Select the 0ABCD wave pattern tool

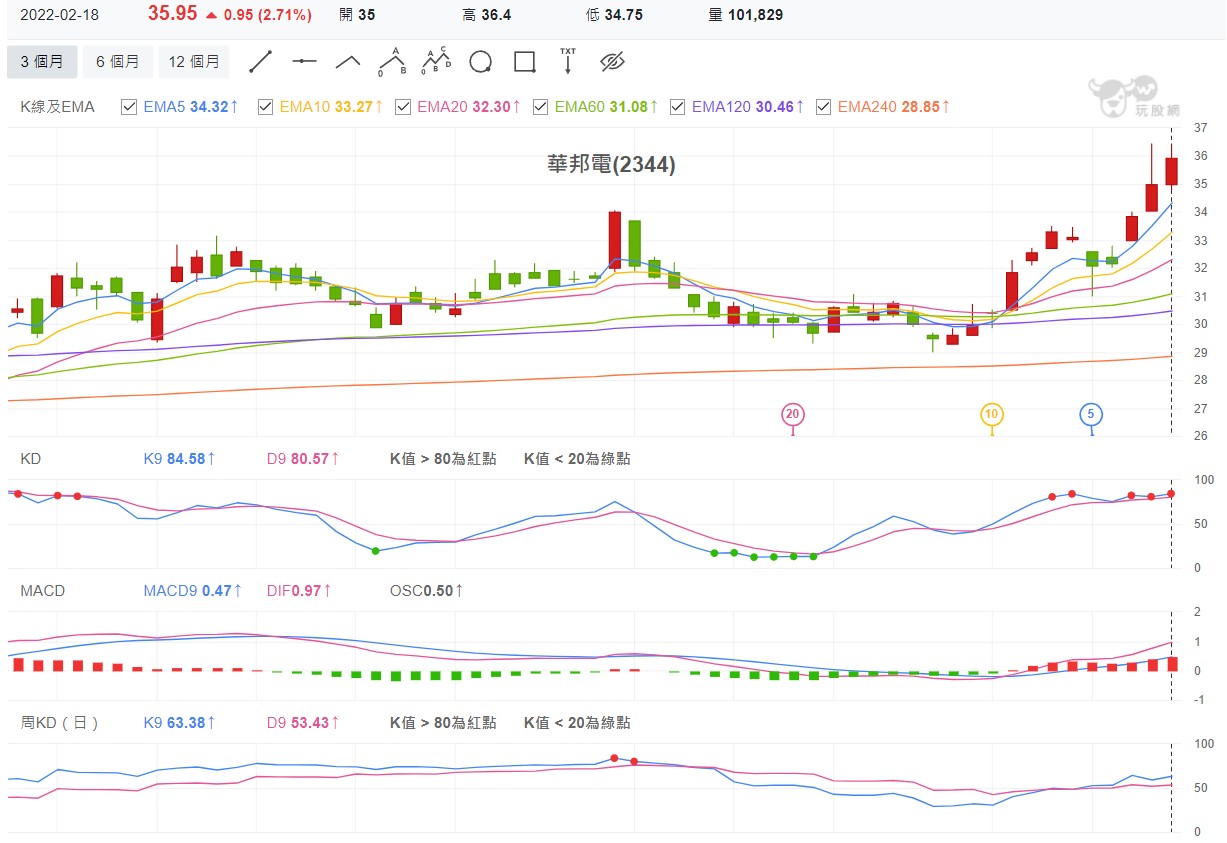pos(436,62)
